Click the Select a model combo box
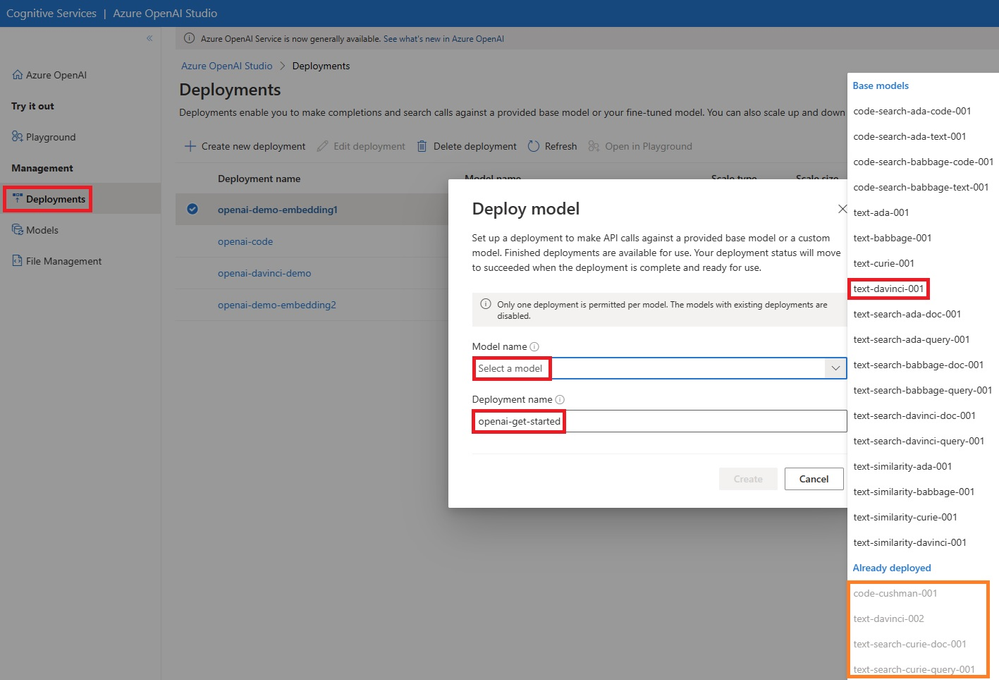 [659, 368]
